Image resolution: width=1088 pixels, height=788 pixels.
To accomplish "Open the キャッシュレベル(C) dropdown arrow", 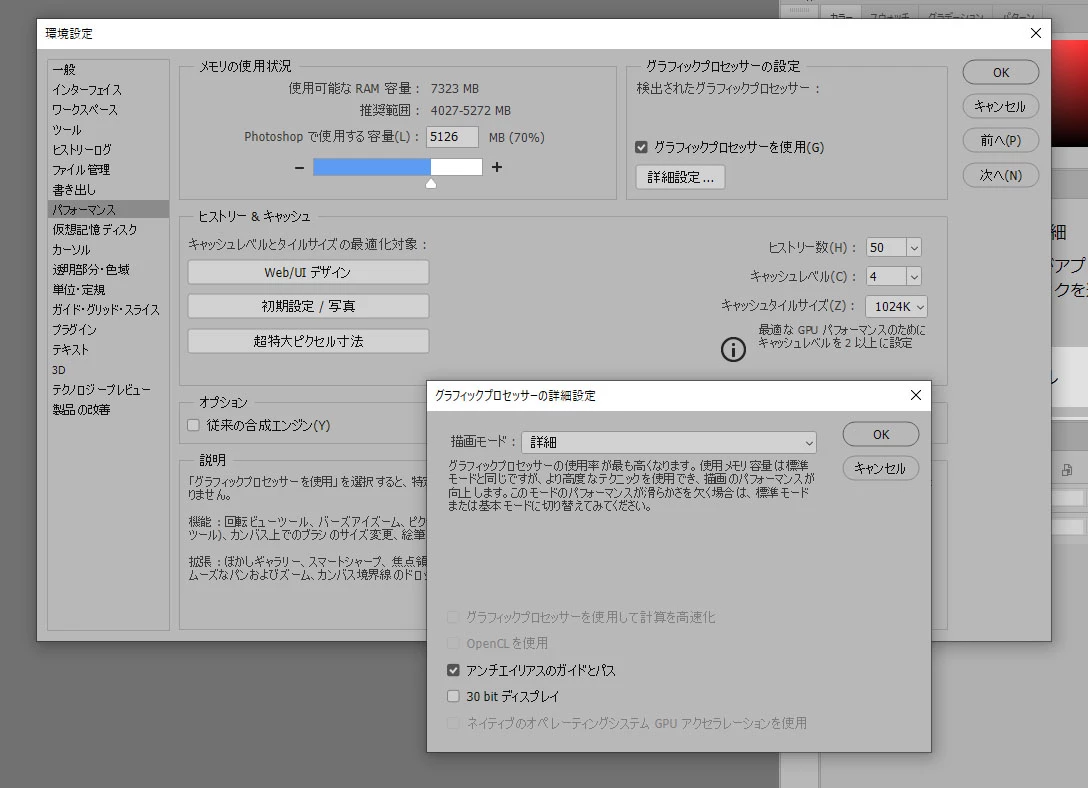I will (914, 277).
